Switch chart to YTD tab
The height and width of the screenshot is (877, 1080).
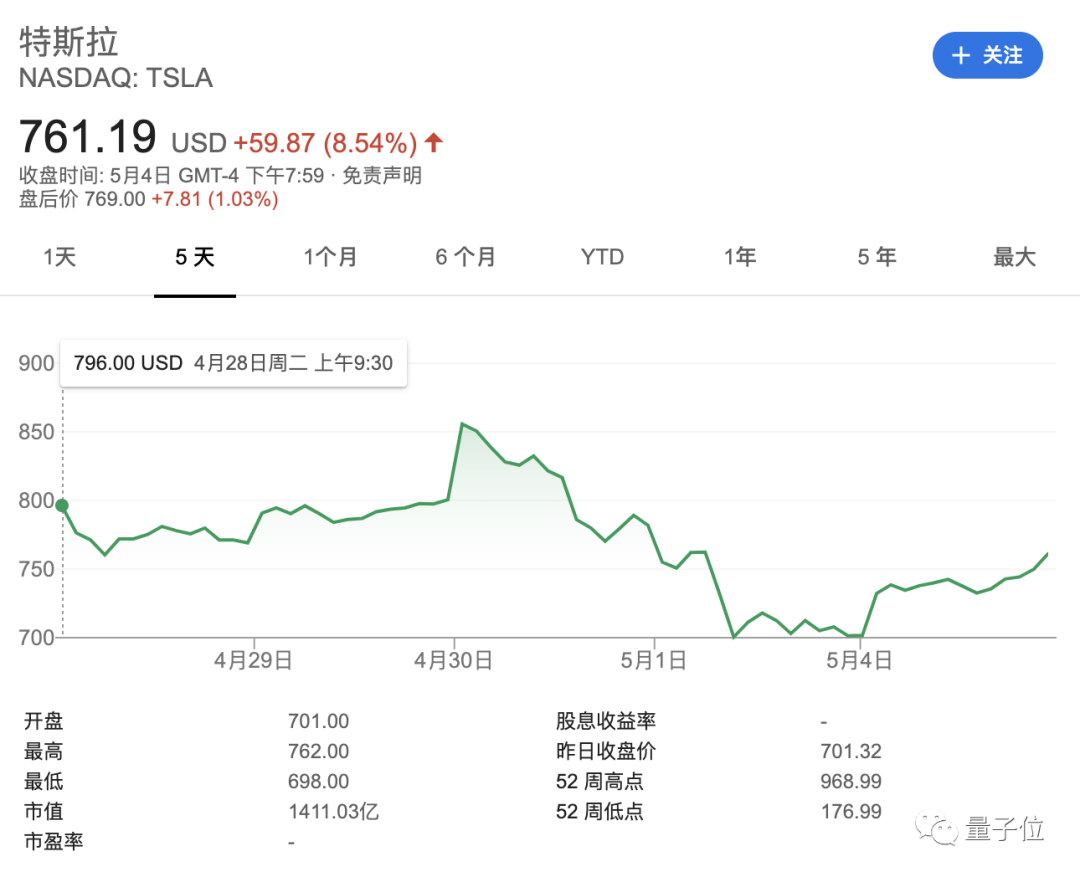(x=602, y=258)
